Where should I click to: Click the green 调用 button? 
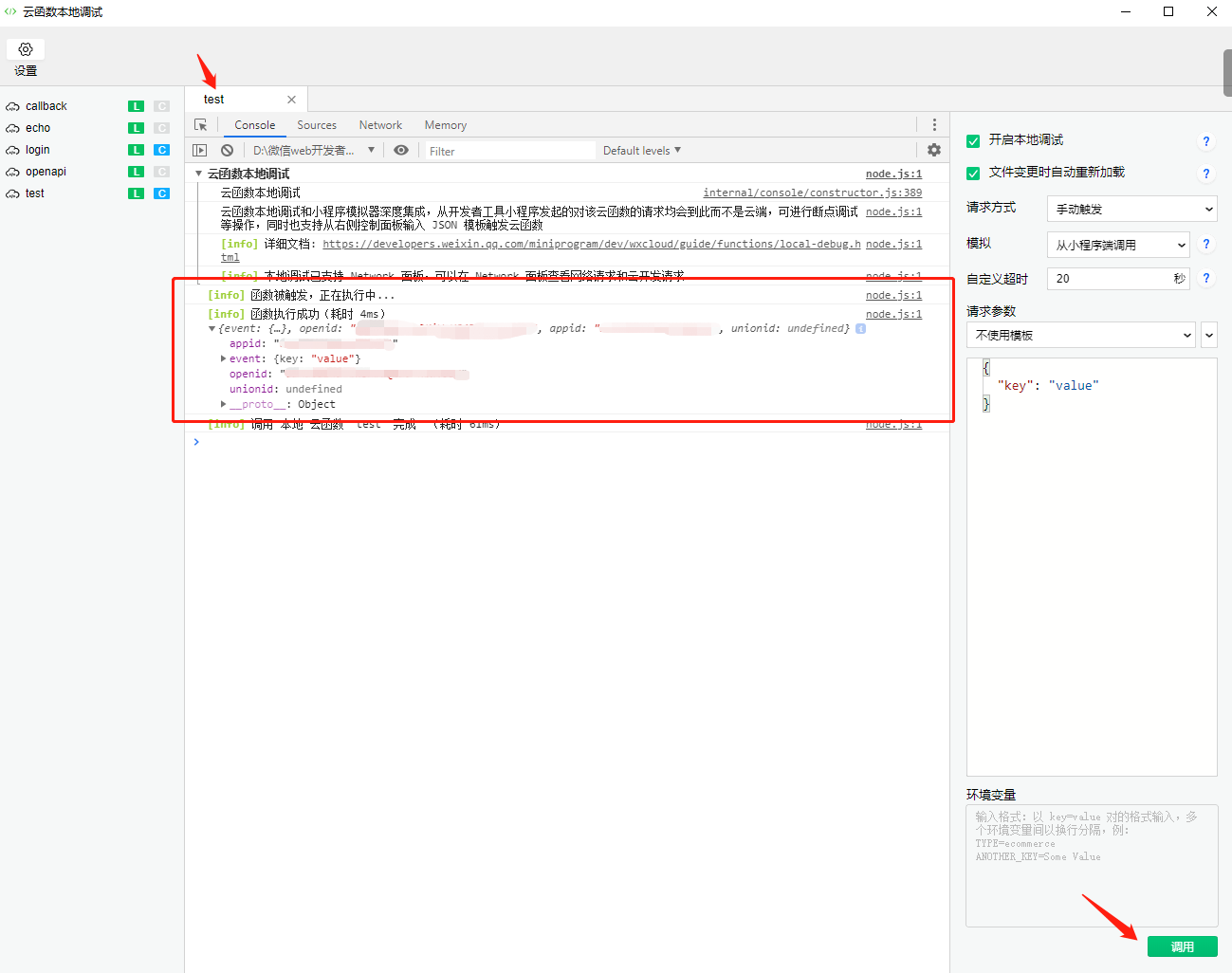click(1183, 946)
